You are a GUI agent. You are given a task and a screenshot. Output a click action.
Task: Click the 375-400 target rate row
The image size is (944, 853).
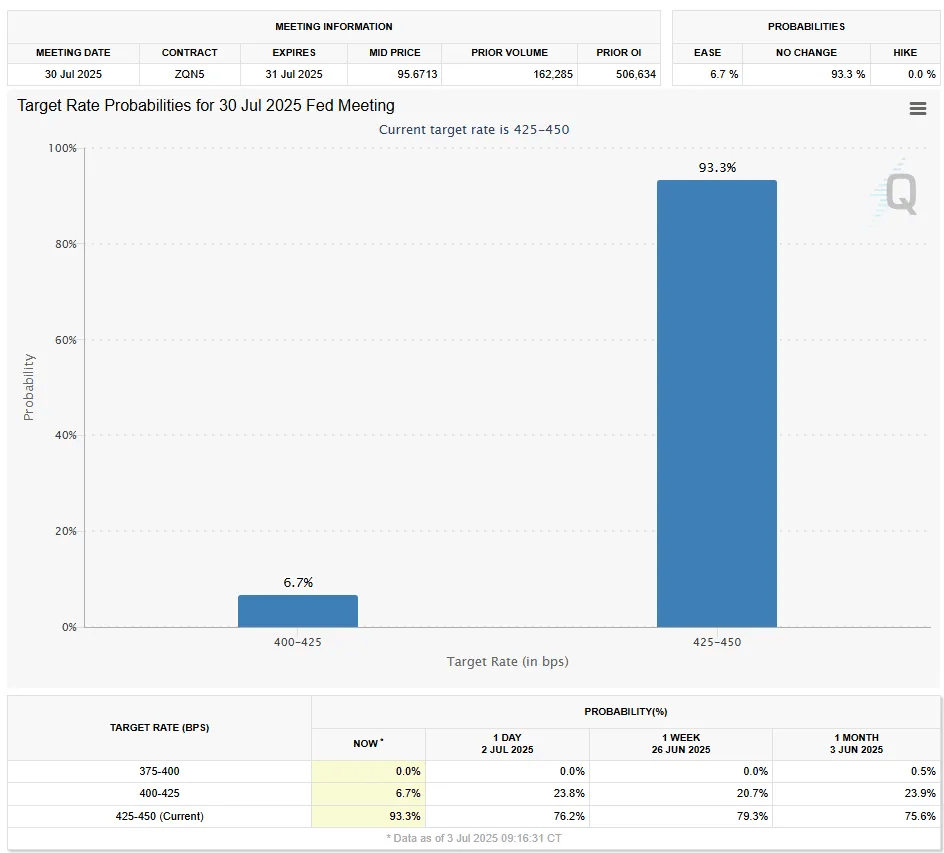coord(160,771)
